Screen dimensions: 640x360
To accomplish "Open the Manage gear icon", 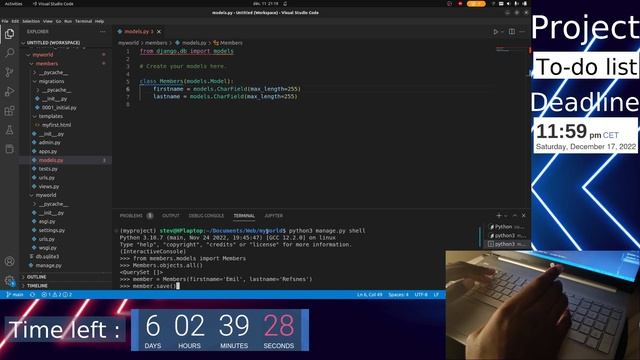I will pyautogui.click(x=9, y=280).
